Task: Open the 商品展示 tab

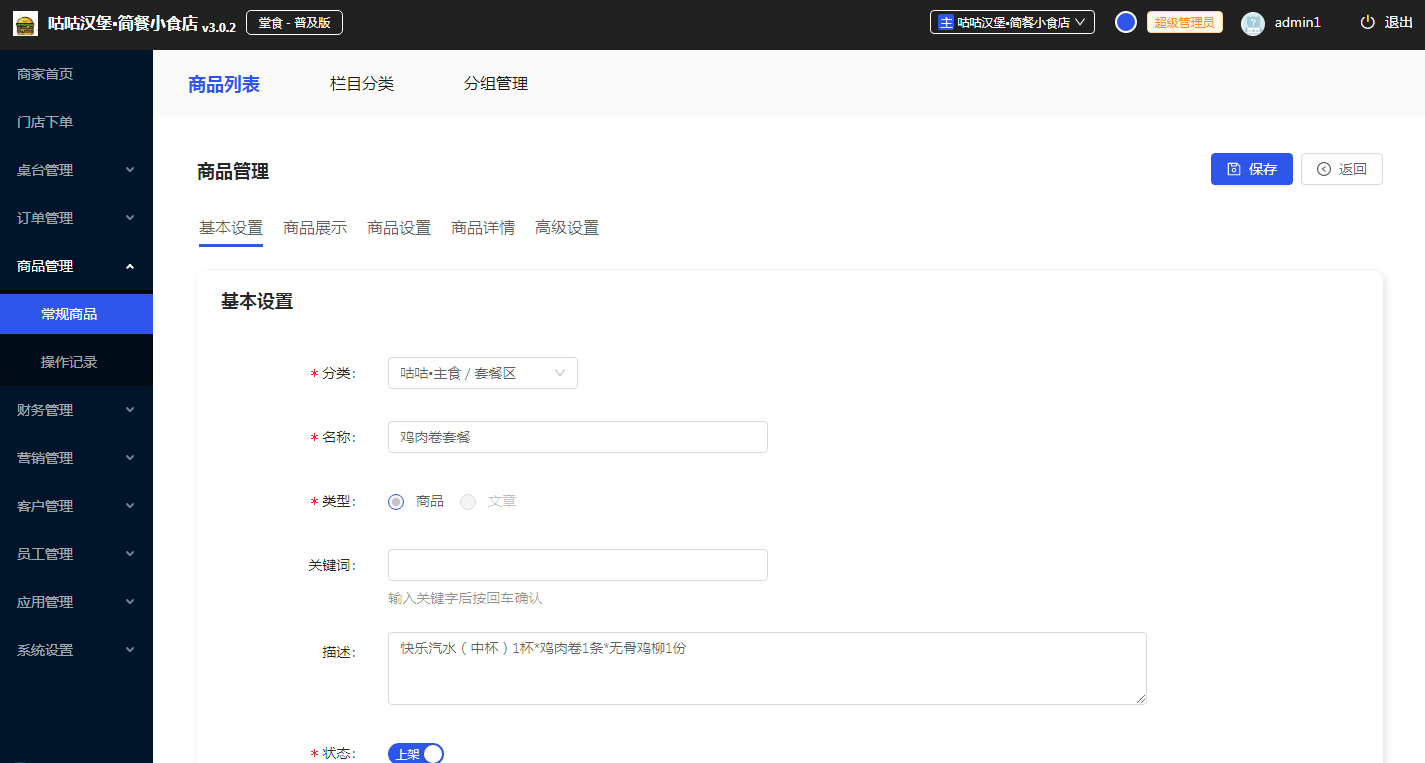Action: click(315, 228)
